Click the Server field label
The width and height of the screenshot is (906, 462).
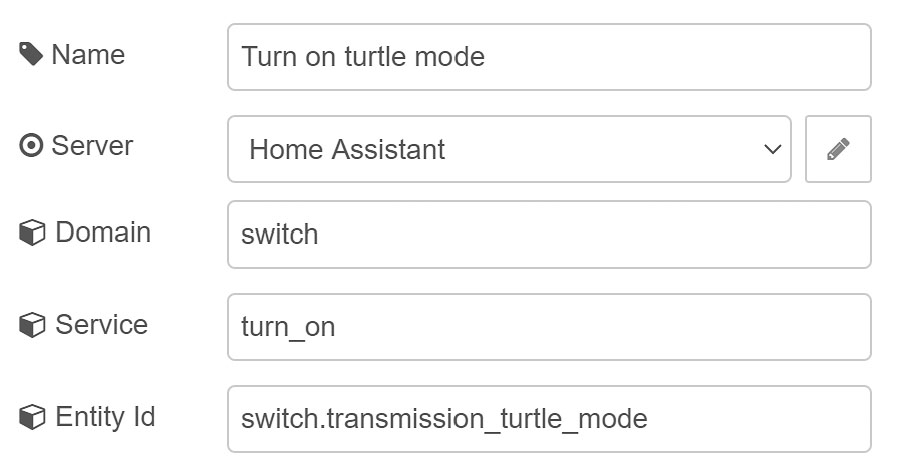[92, 146]
